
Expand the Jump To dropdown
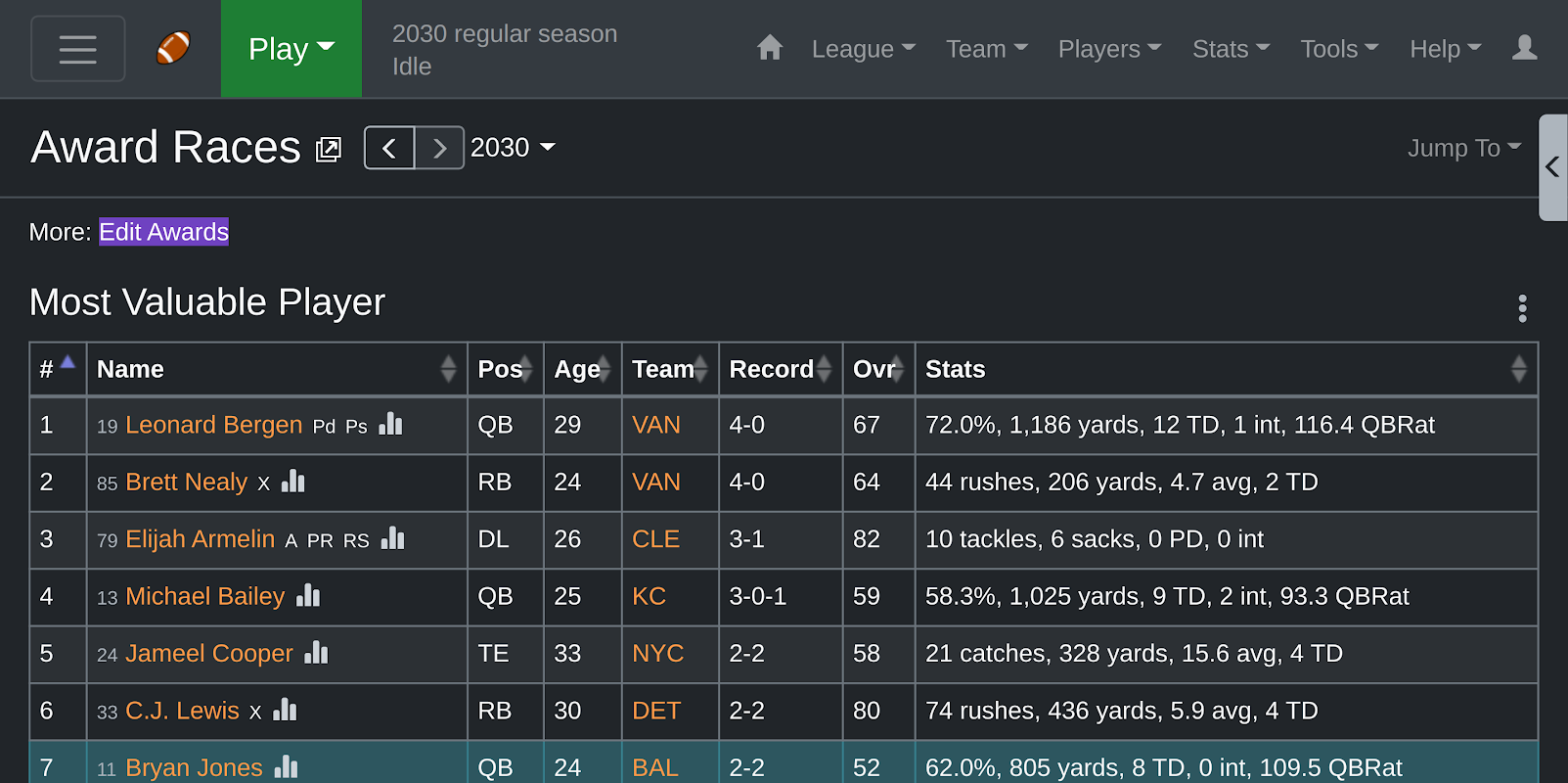pyautogui.click(x=1463, y=148)
